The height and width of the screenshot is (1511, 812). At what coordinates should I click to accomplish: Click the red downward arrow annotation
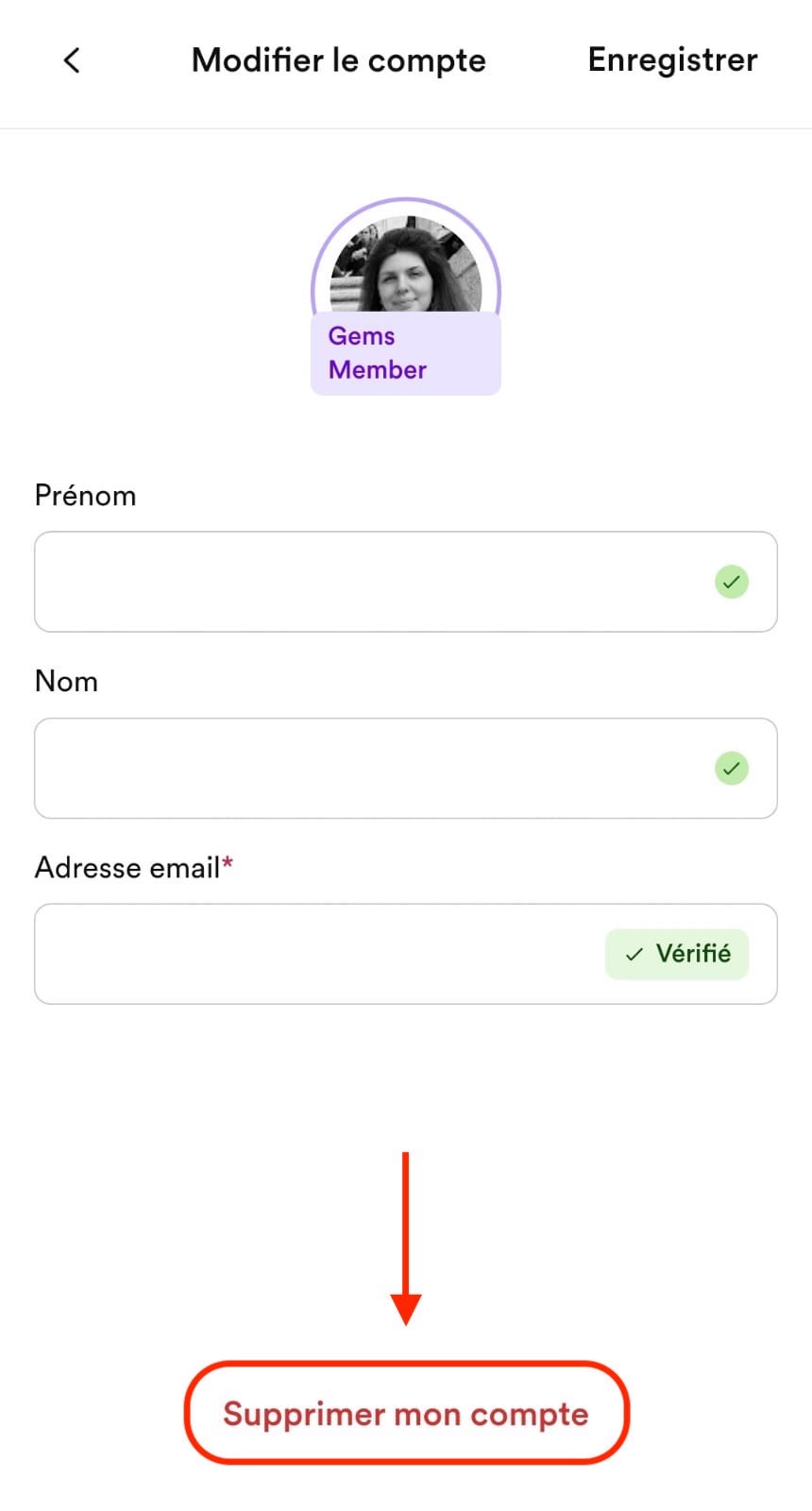[x=406, y=1238]
